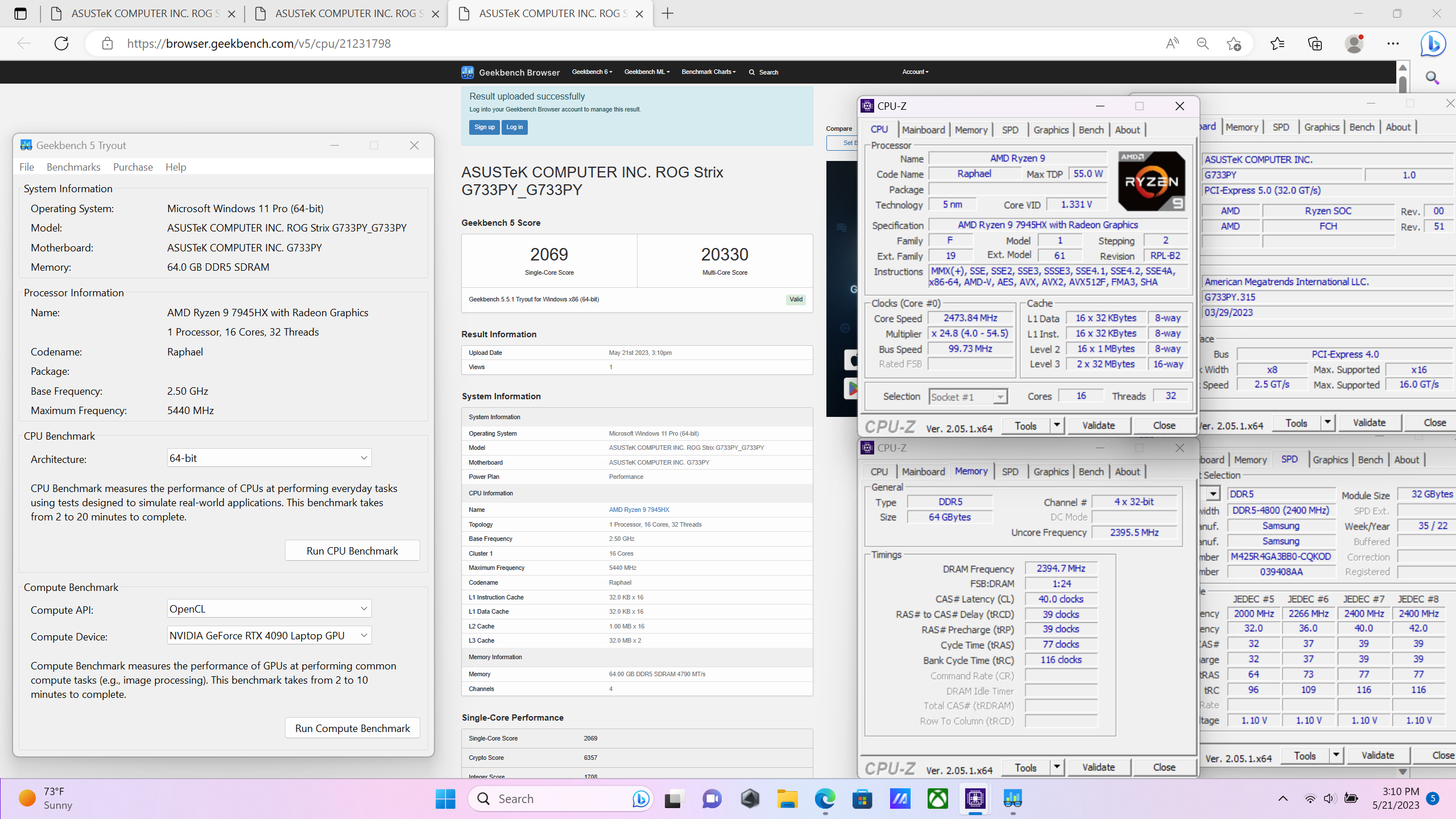
Task: Click the zoom out magnifier icon
Action: [x=1202, y=44]
